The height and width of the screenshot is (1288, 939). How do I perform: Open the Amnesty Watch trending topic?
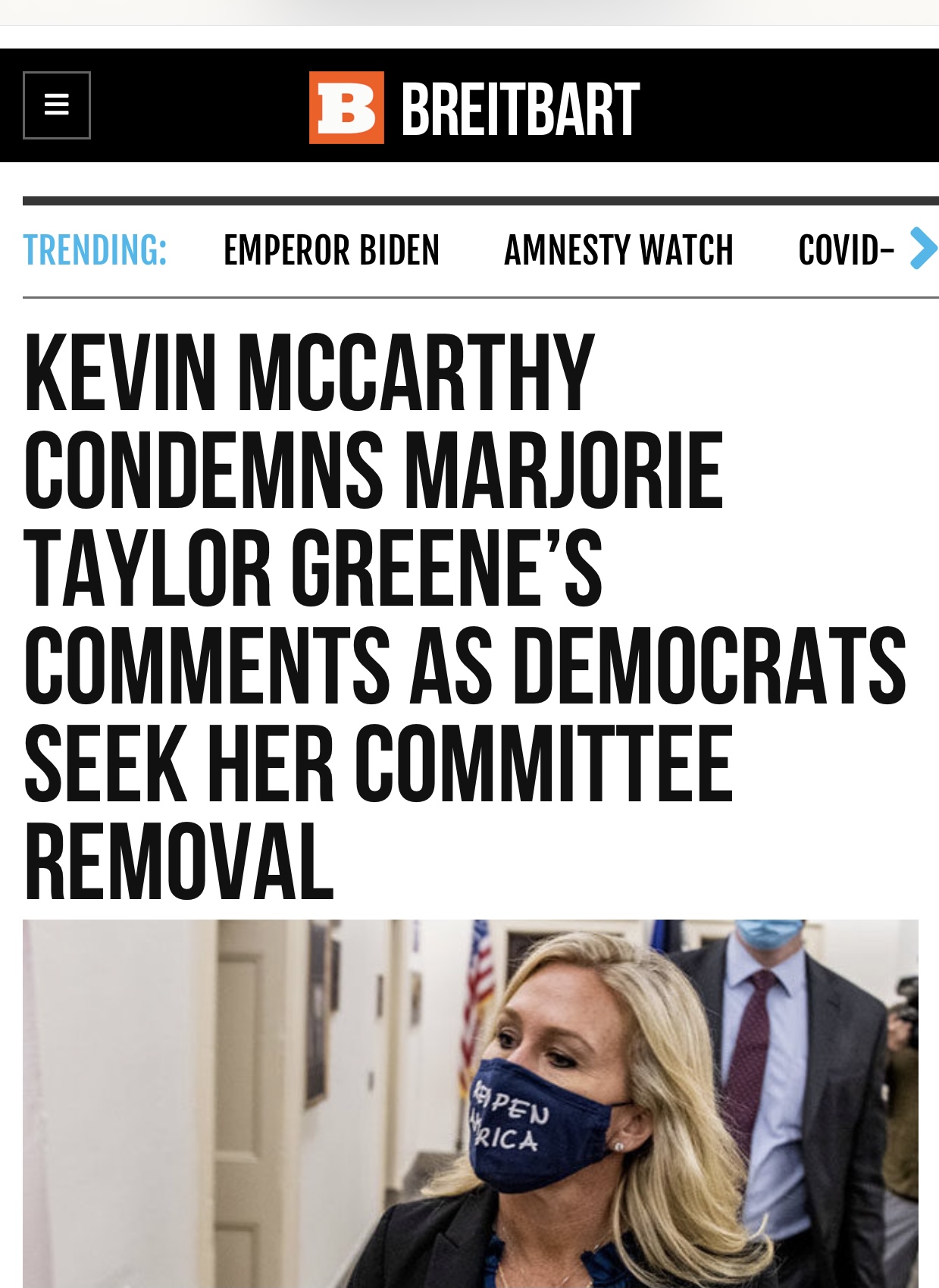point(618,250)
